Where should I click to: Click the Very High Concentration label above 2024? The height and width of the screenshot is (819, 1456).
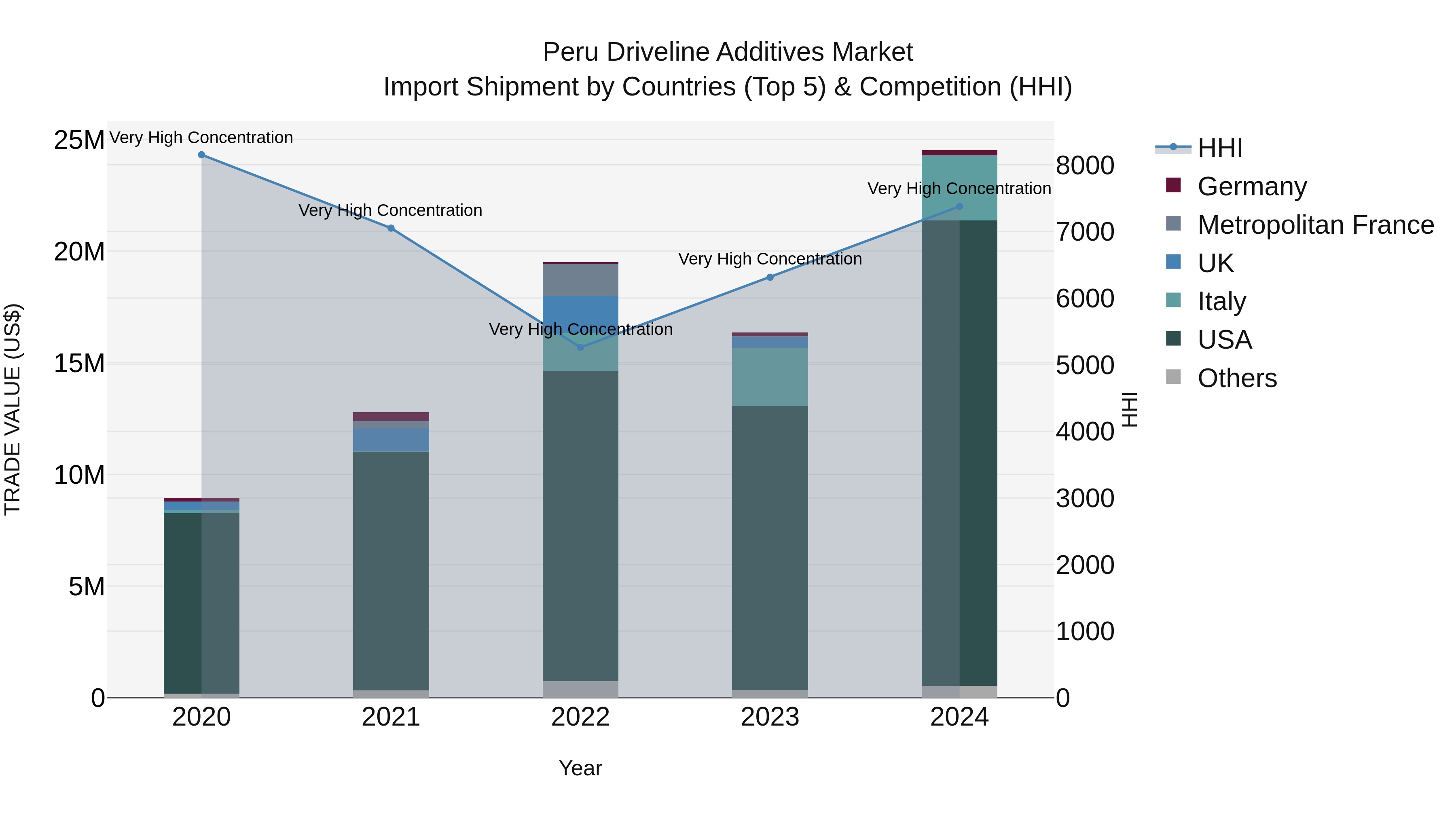959,188
